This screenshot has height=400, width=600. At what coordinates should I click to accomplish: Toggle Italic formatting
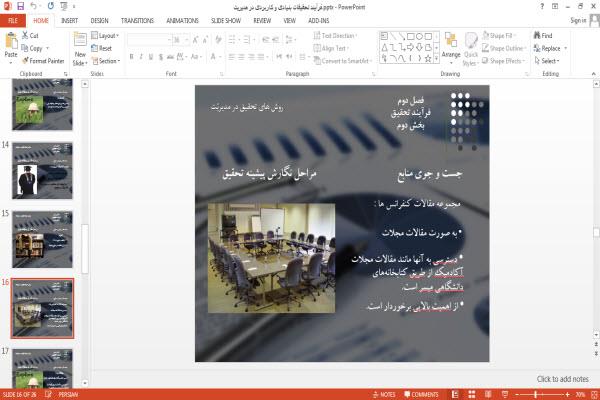pyautogui.click(x=141, y=57)
